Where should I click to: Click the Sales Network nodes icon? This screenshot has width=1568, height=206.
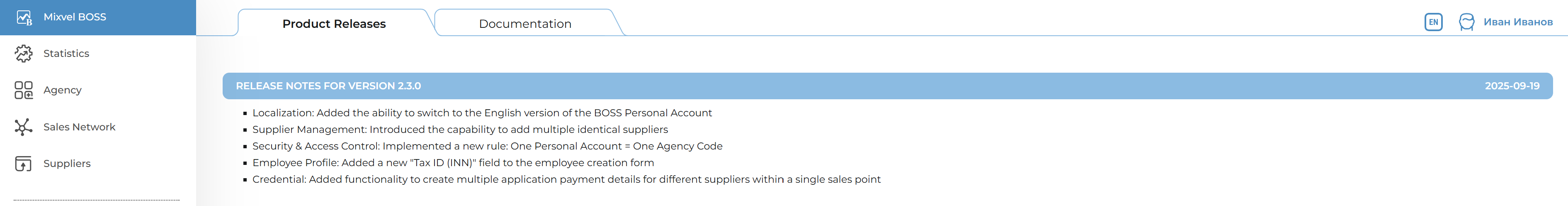(x=24, y=127)
